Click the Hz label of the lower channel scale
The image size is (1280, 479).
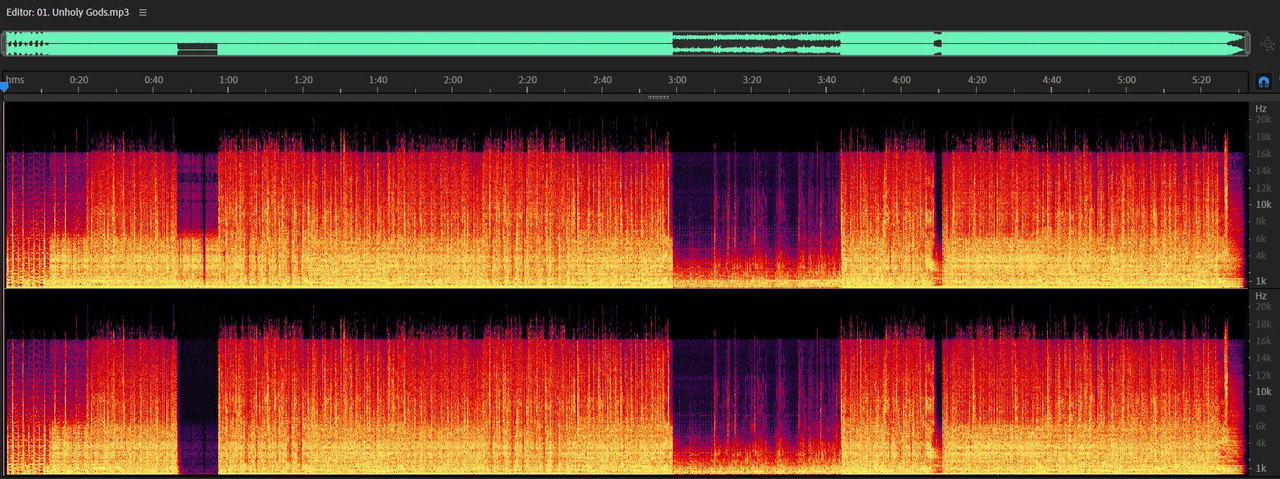(x=1261, y=296)
